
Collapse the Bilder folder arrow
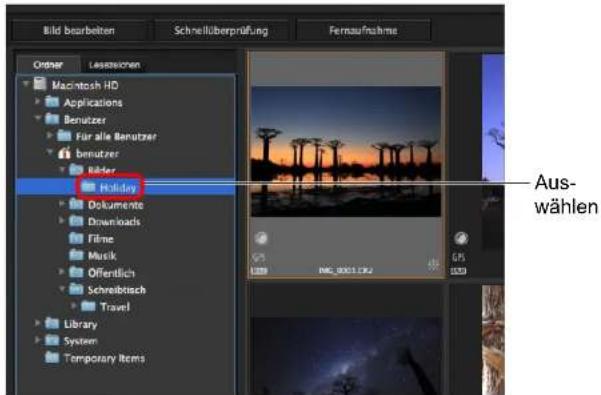(62, 169)
